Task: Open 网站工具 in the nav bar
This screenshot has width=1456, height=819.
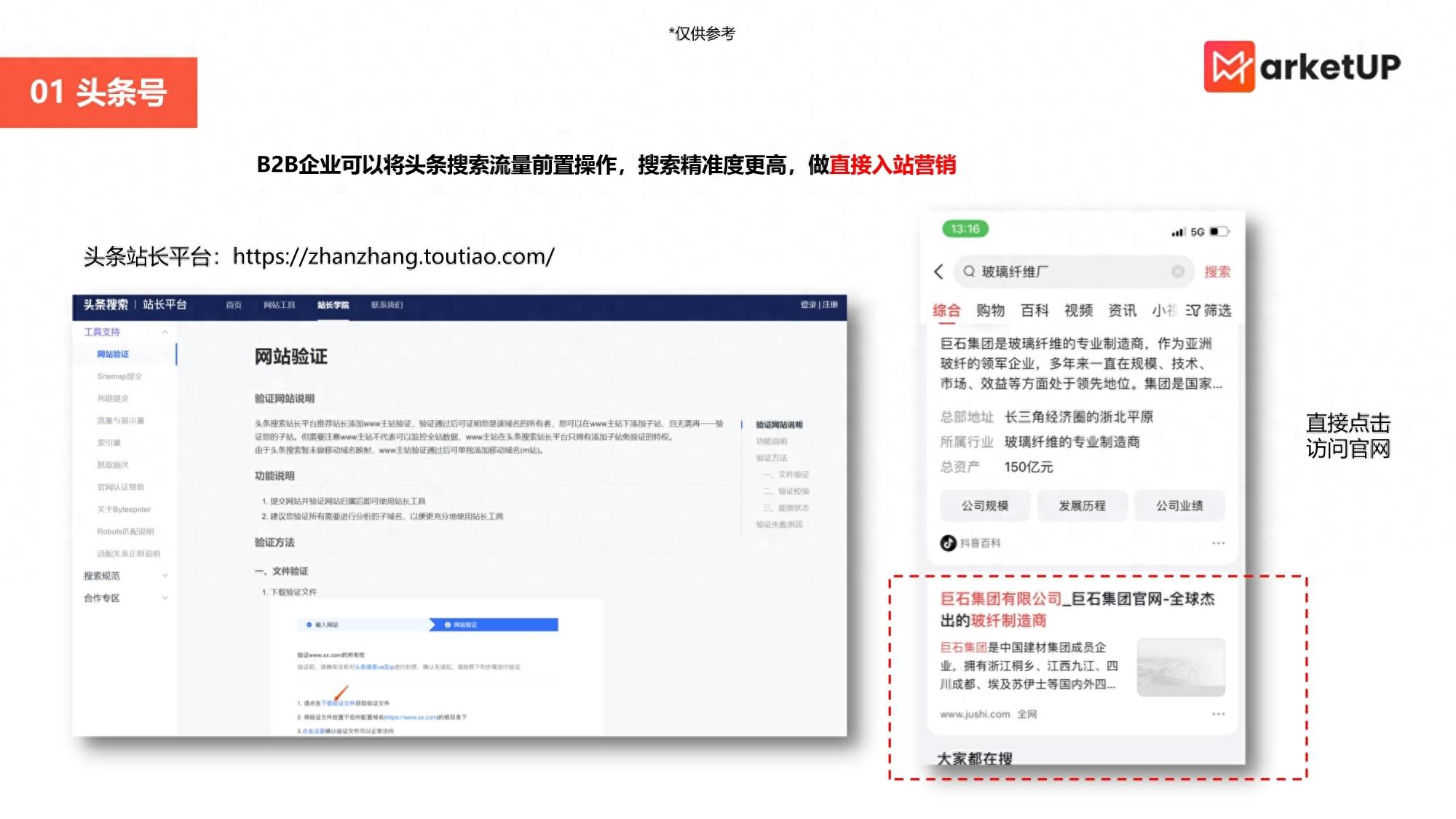Action: tap(280, 305)
